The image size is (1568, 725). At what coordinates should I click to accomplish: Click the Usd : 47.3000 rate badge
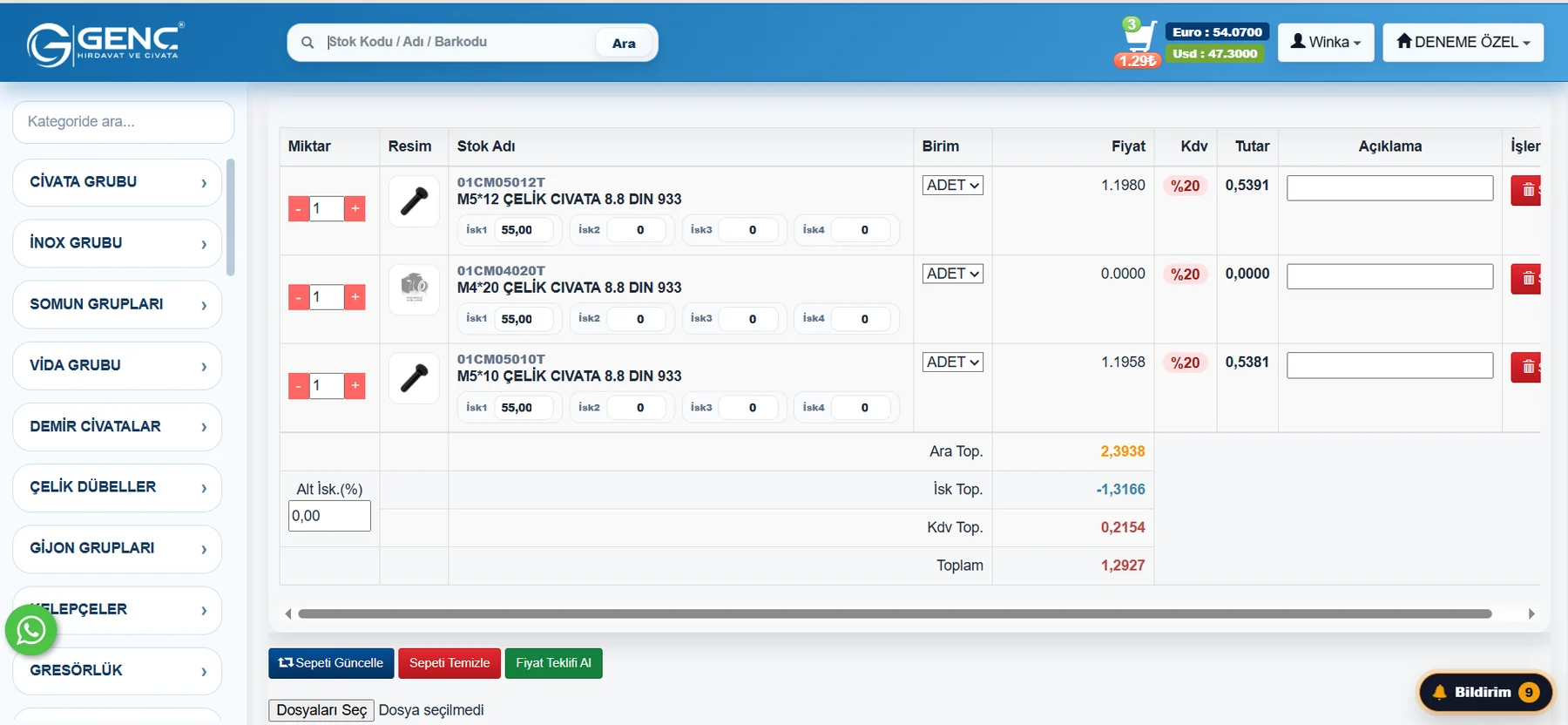[x=1214, y=54]
